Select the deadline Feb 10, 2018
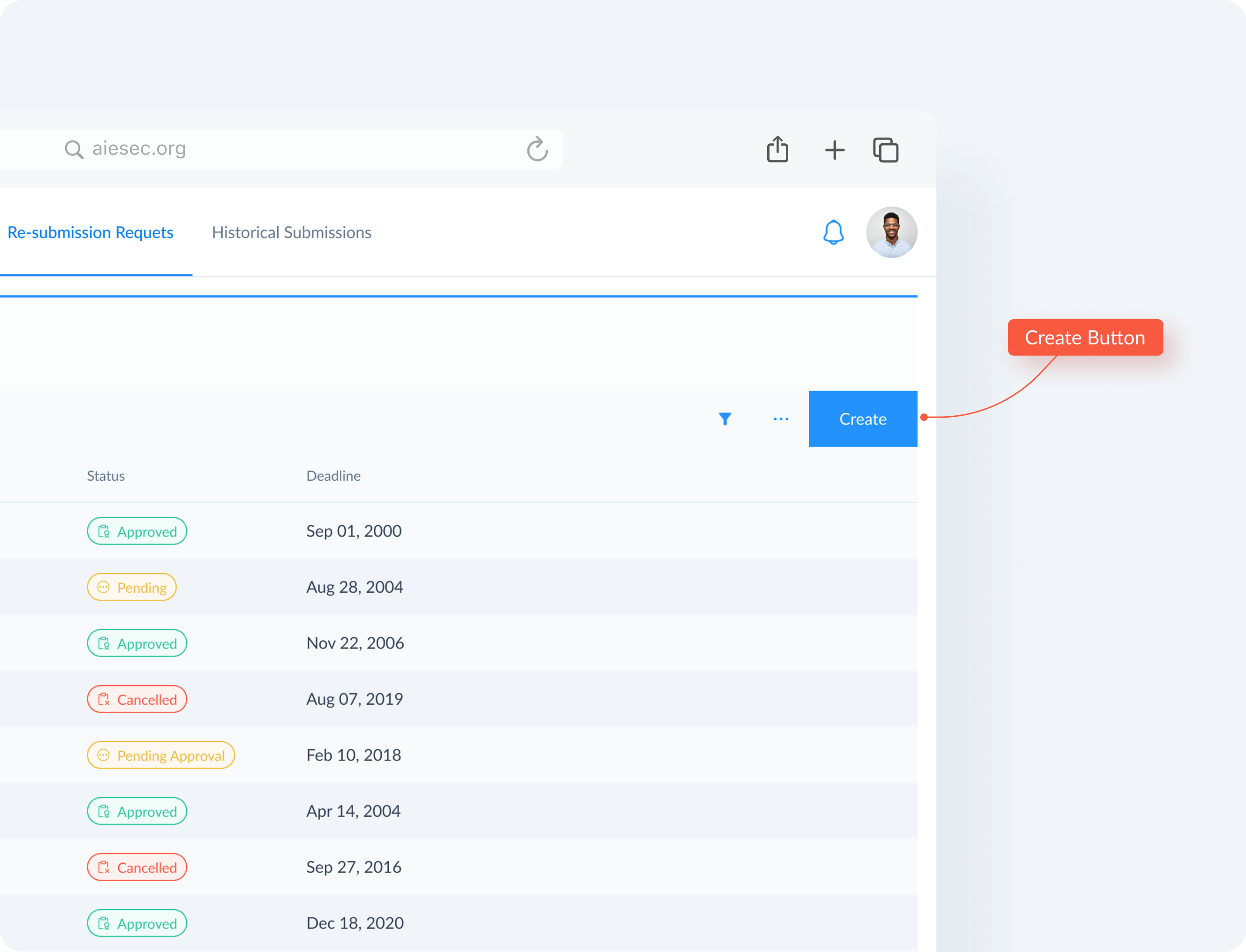This screenshot has height=952, width=1246. [x=354, y=756]
